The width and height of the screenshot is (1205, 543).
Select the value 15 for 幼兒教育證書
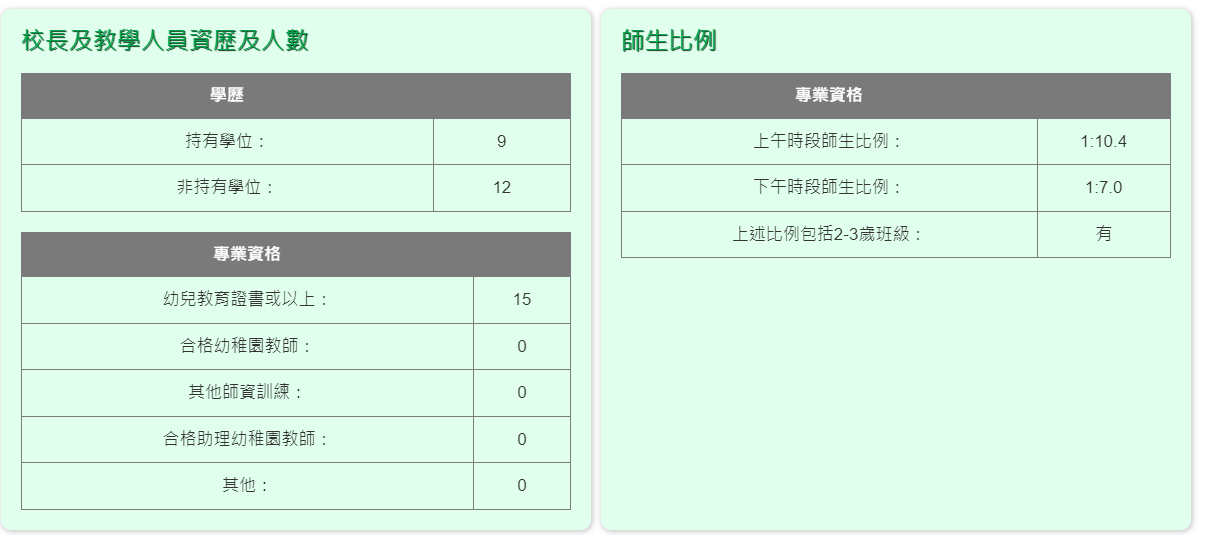click(x=521, y=299)
